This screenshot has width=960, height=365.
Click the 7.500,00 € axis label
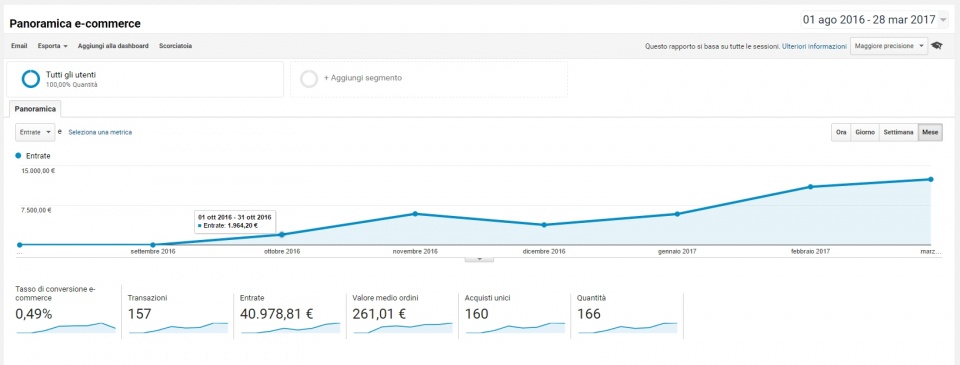point(36,210)
